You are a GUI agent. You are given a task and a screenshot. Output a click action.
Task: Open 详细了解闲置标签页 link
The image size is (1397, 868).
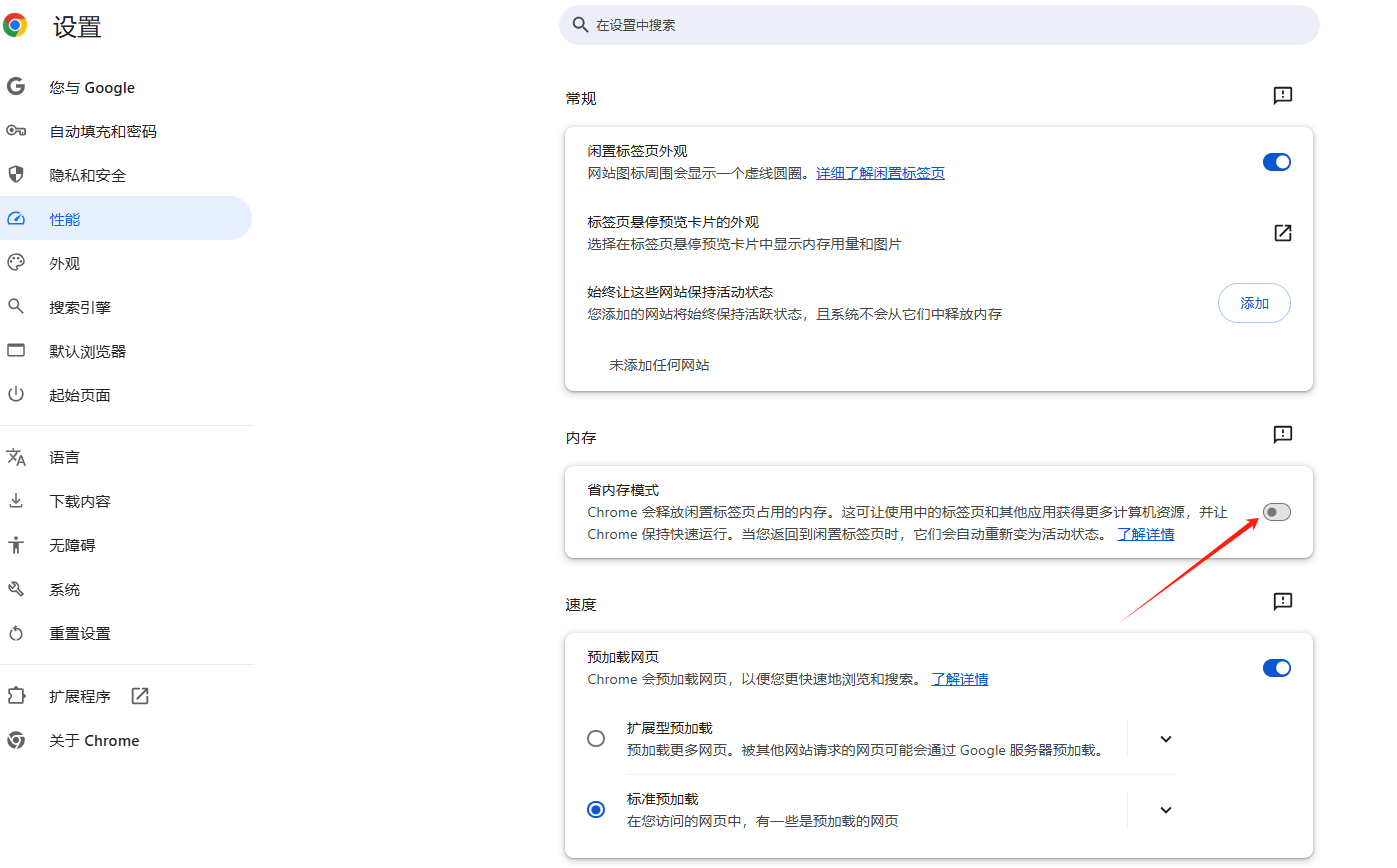tap(880, 173)
